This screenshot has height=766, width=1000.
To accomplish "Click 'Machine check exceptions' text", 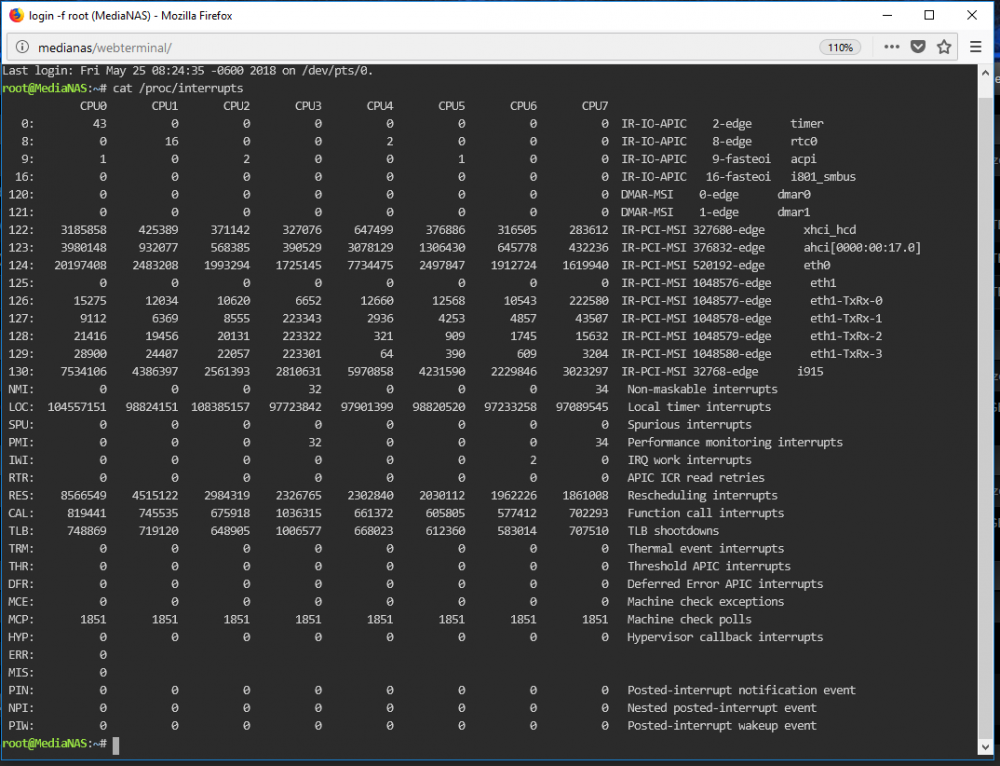I will tap(705, 601).
